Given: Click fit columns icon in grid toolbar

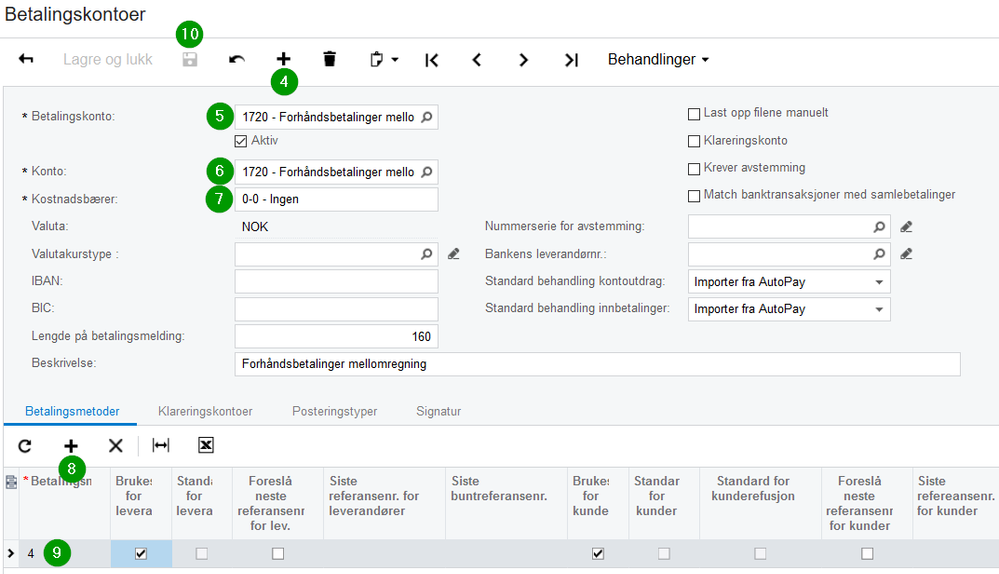Looking at the screenshot, I should 160,445.
